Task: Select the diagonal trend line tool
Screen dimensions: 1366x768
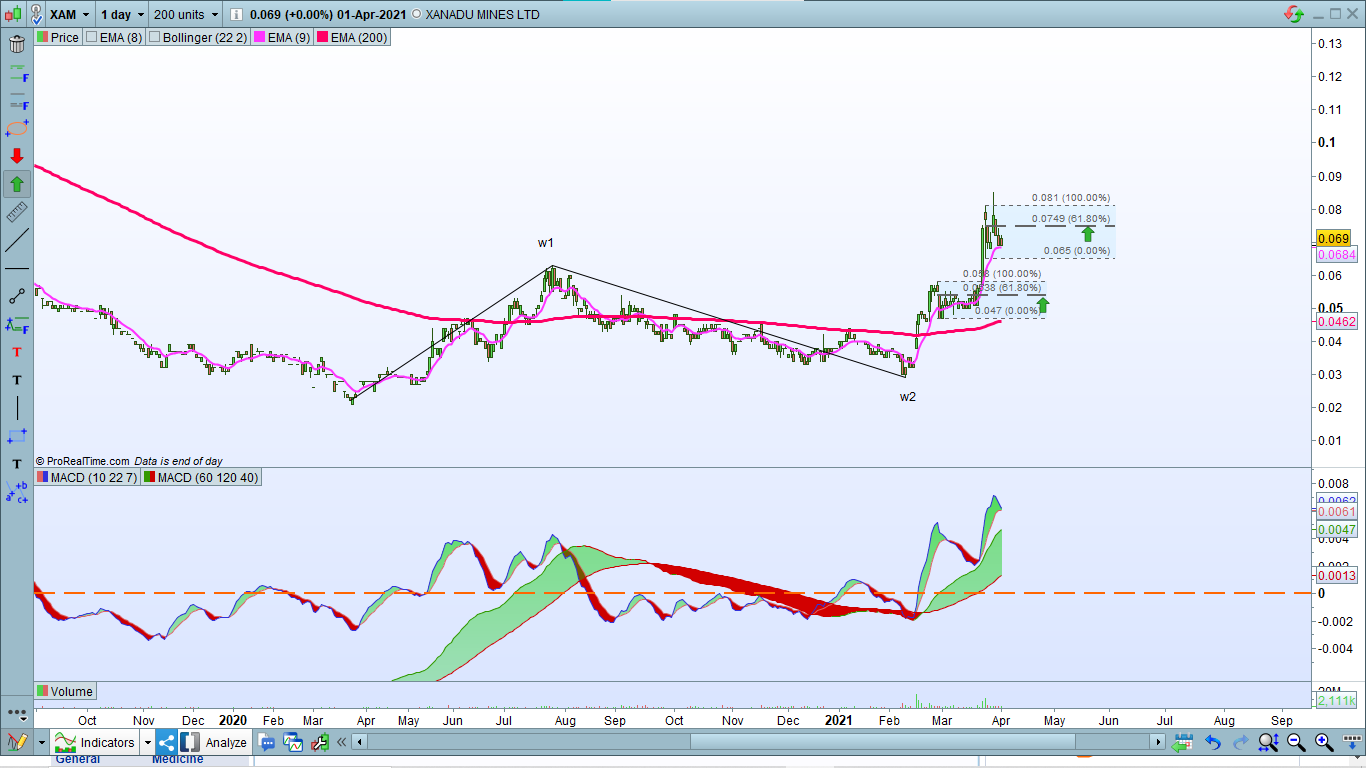Action: [17, 240]
